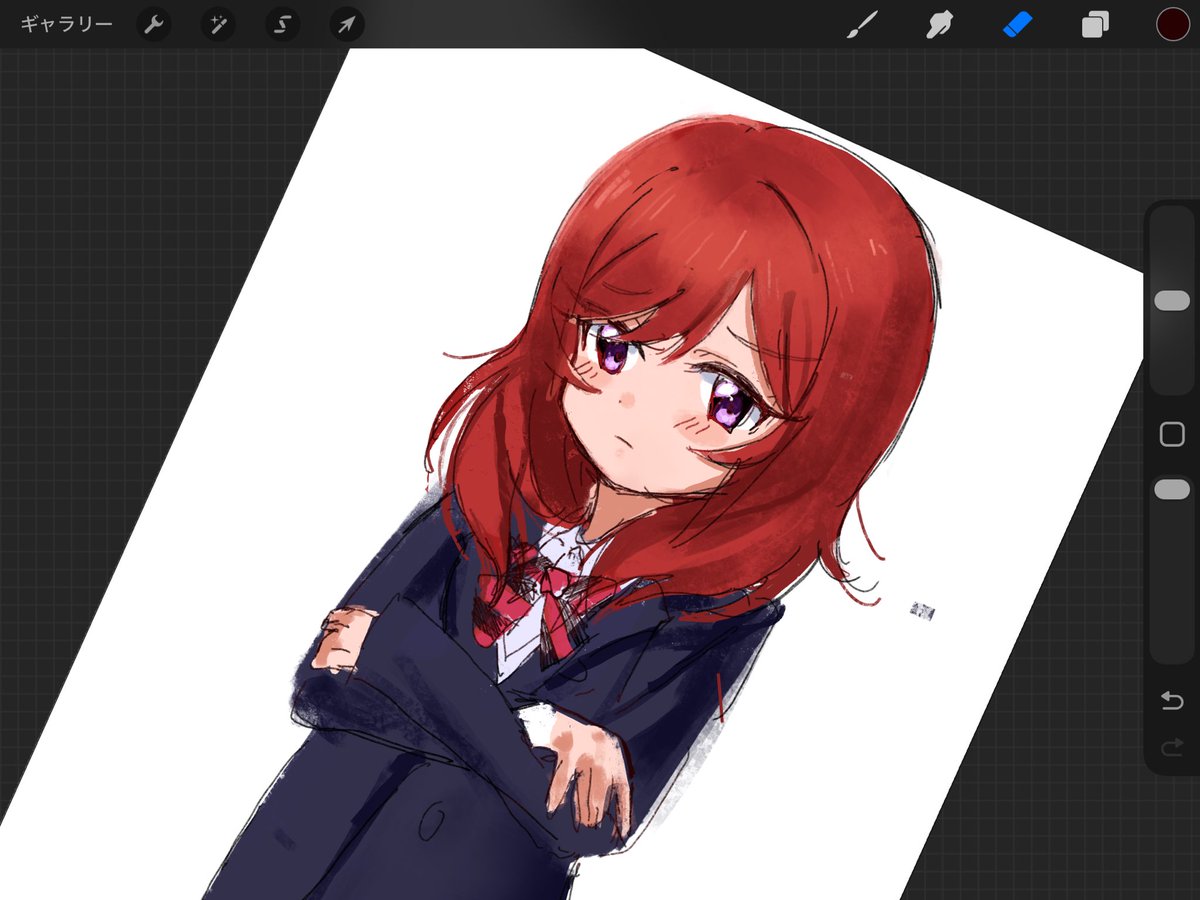Viewport: 1200px width, 900px height.
Task: Select the Brush tool
Action: click(x=860, y=24)
